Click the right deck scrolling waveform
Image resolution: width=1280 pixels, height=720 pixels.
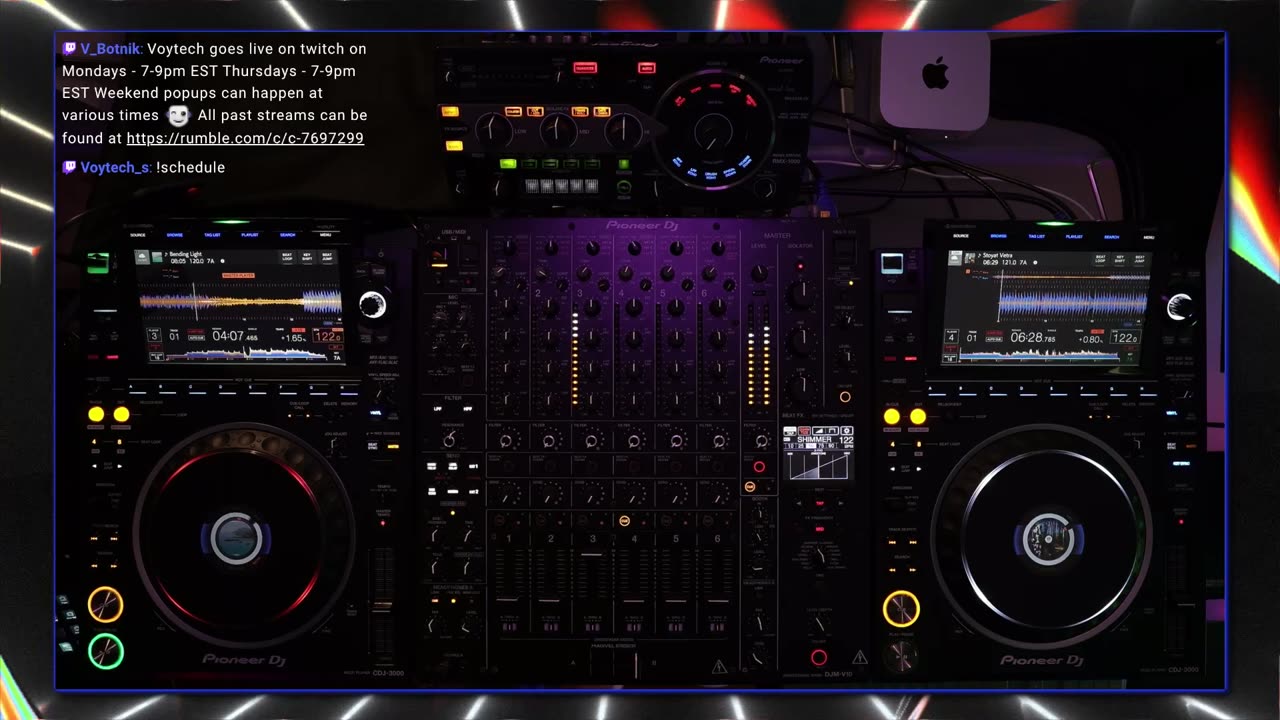1073,304
